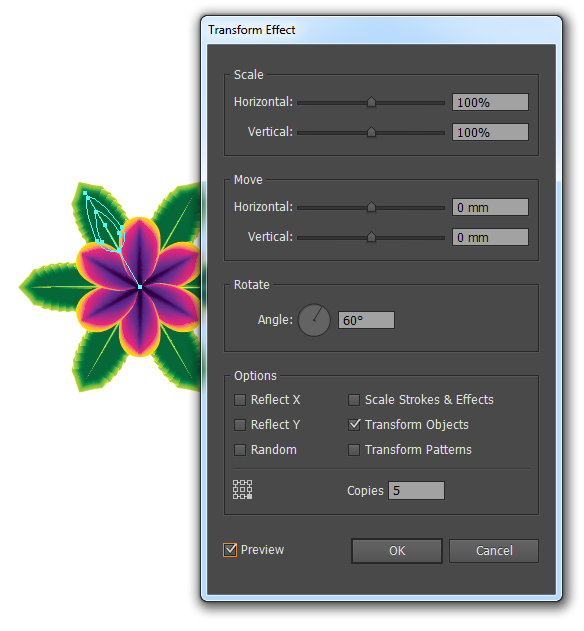This screenshot has height=631, width=584.
Task: Click the Move Horizontal slider handle
Action: pyautogui.click(x=371, y=207)
